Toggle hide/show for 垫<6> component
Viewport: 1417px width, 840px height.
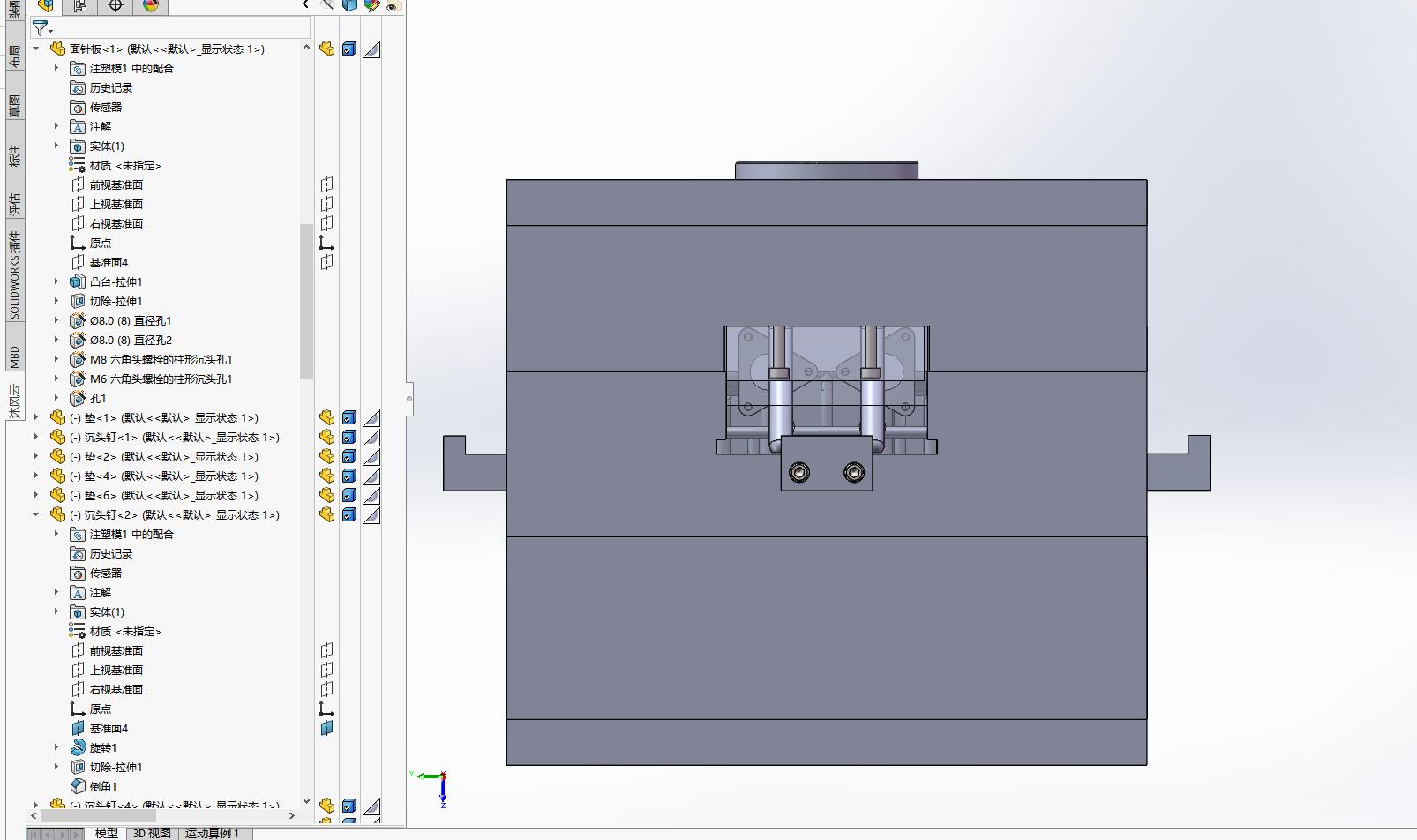(326, 495)
